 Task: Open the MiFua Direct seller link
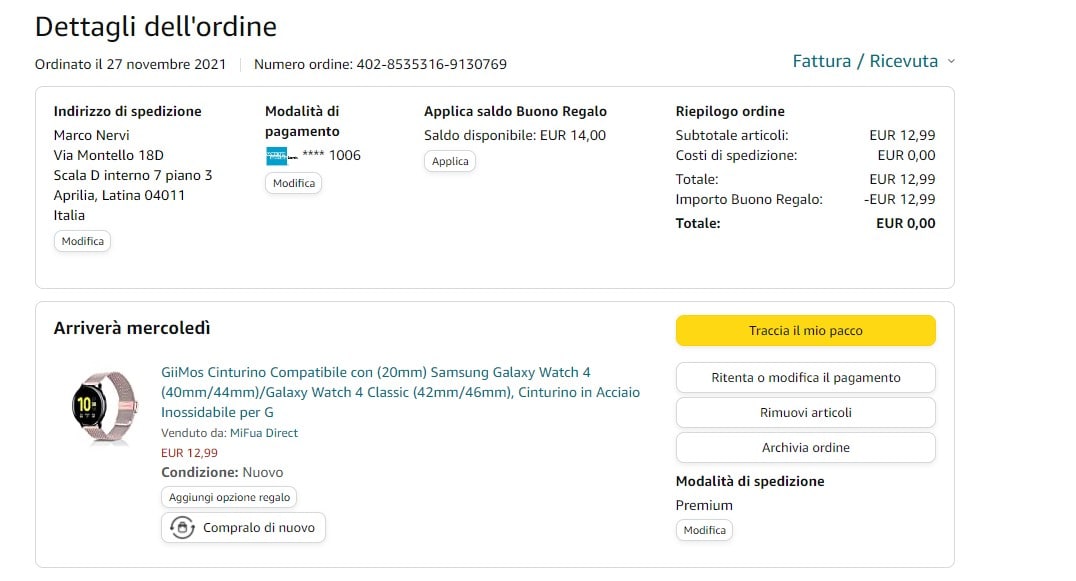coord(264,433)
